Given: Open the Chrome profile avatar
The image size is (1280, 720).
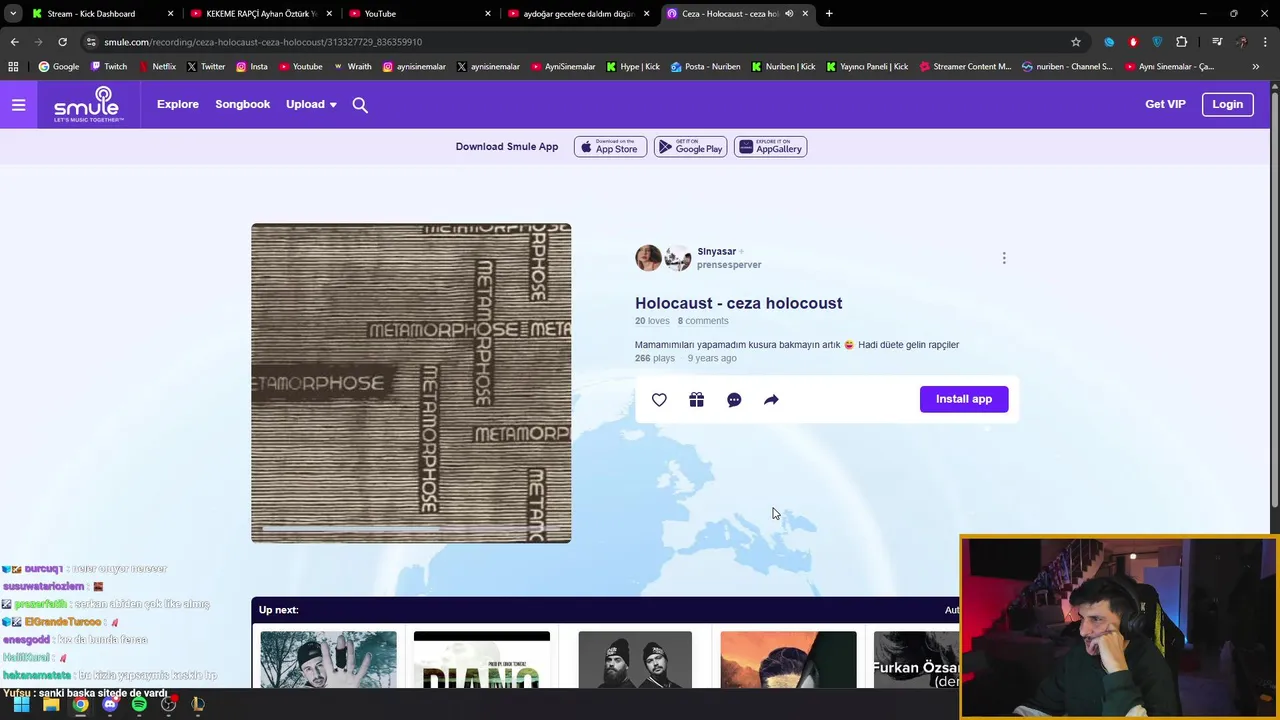Looking at the screenshot, I should pyautogui.click(x=1241, y=42).
